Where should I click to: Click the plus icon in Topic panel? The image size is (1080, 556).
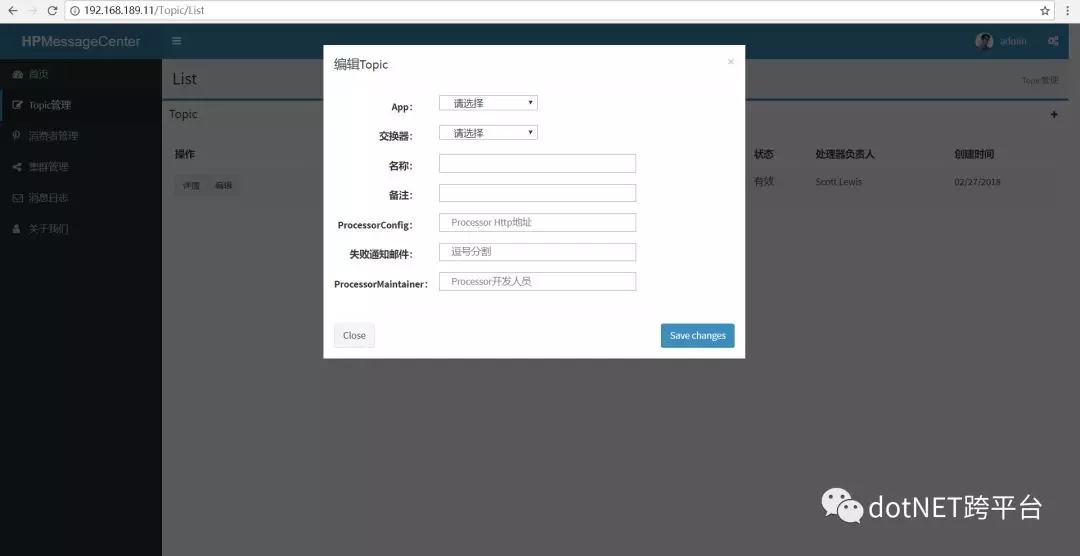[1053, 115]
